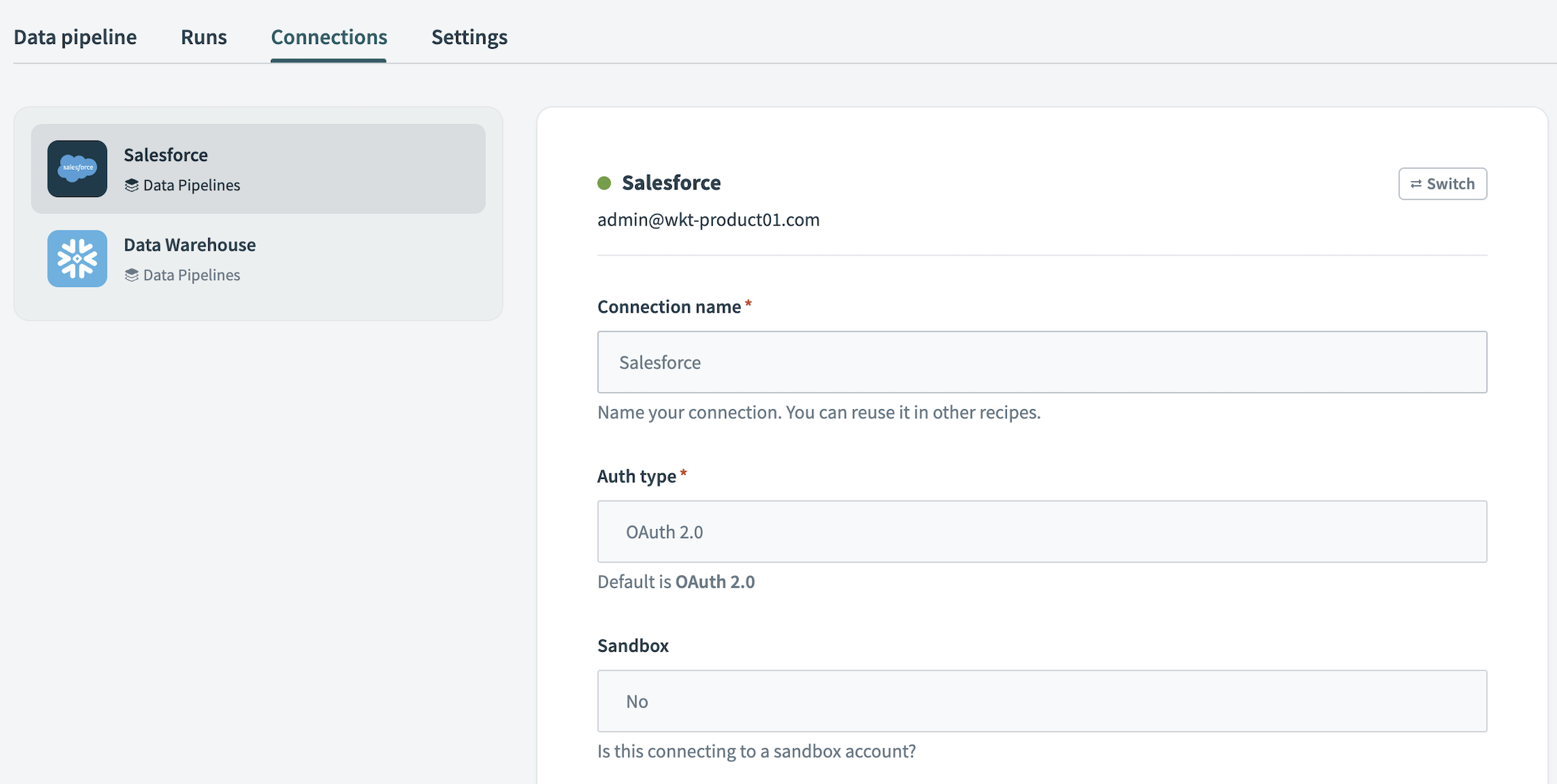The image size is (1557, 784).
Task: Click the 'Default is OAuth 2.0' hint
Action: click(676, 581)
